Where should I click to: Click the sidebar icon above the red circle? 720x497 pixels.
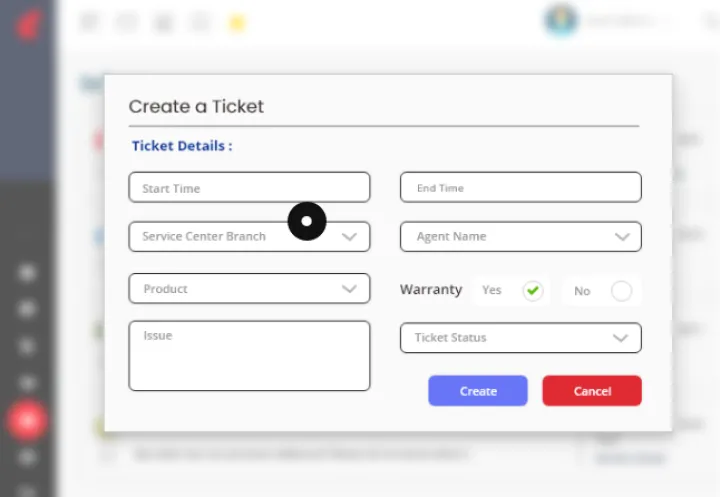point(27,383)
